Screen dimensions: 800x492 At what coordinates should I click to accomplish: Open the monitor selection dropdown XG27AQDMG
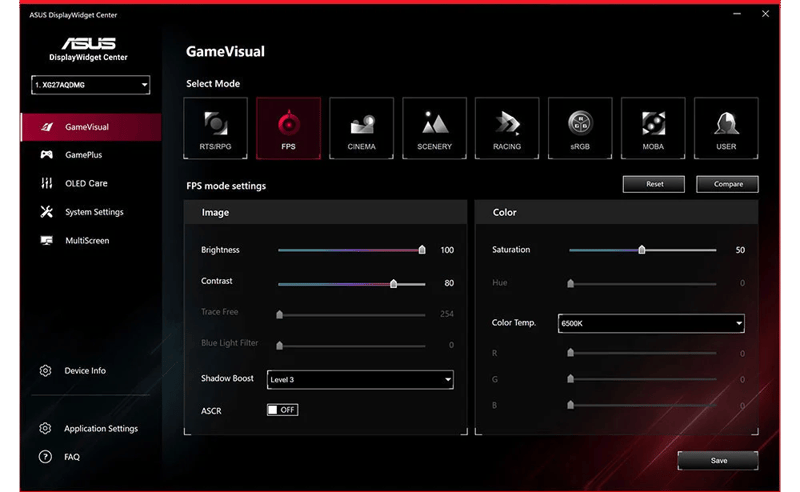[x=90, y=86]
